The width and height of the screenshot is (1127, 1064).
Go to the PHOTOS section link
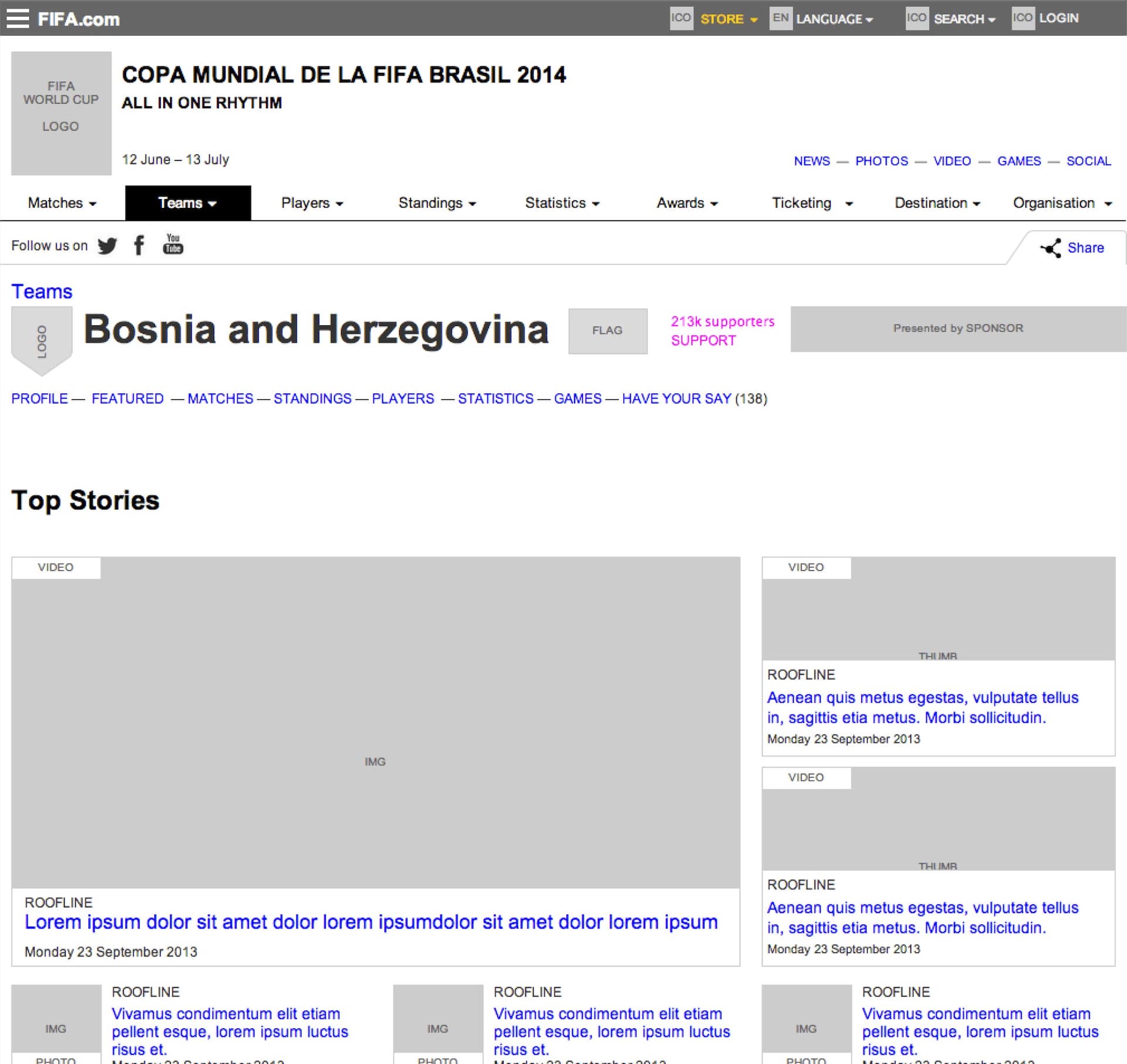[x=882, y=161]
